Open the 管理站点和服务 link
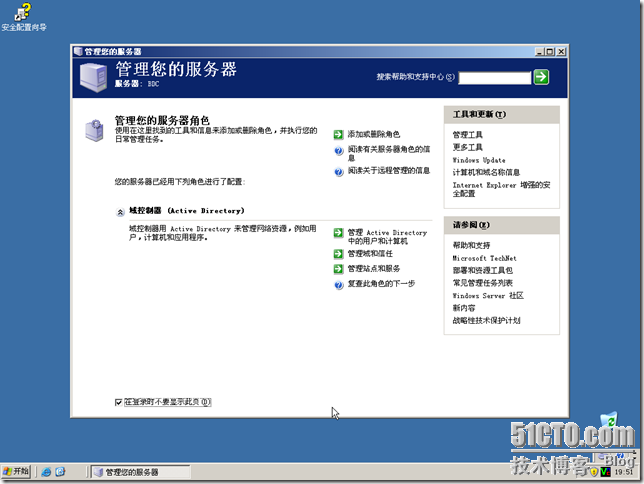Screen dimensions: 644x484 [373, 269]
